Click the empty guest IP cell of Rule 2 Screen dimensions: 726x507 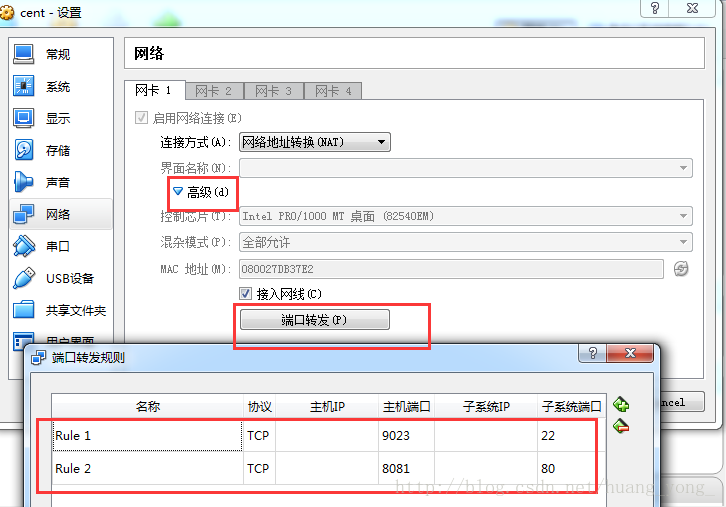pos(486,469)
